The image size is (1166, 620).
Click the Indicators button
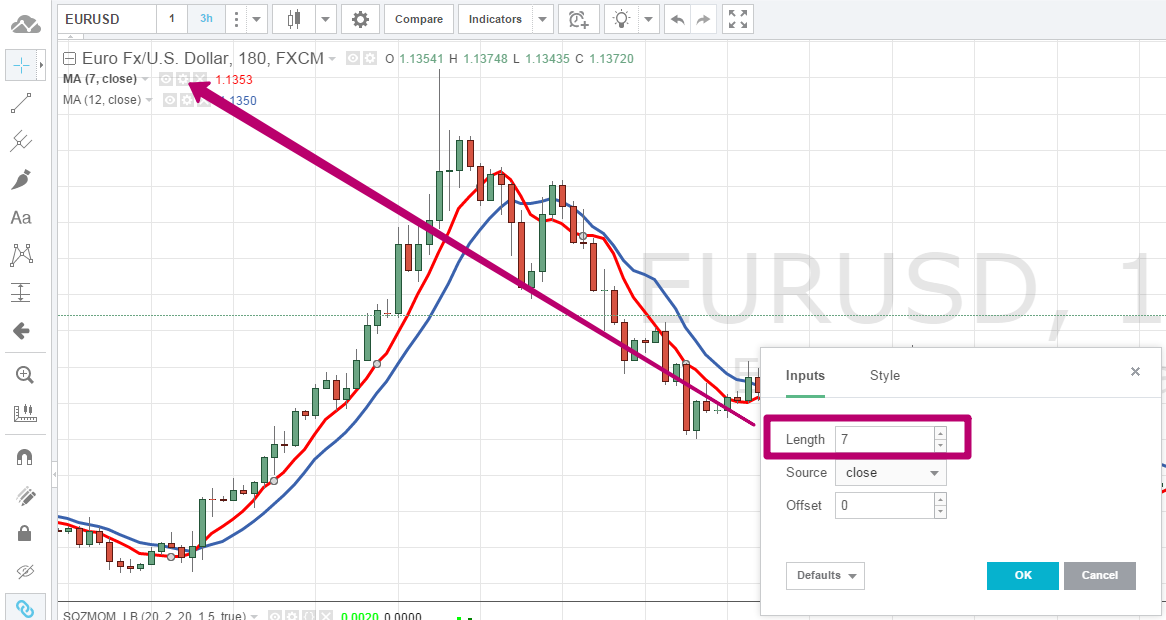coord(495,19)
